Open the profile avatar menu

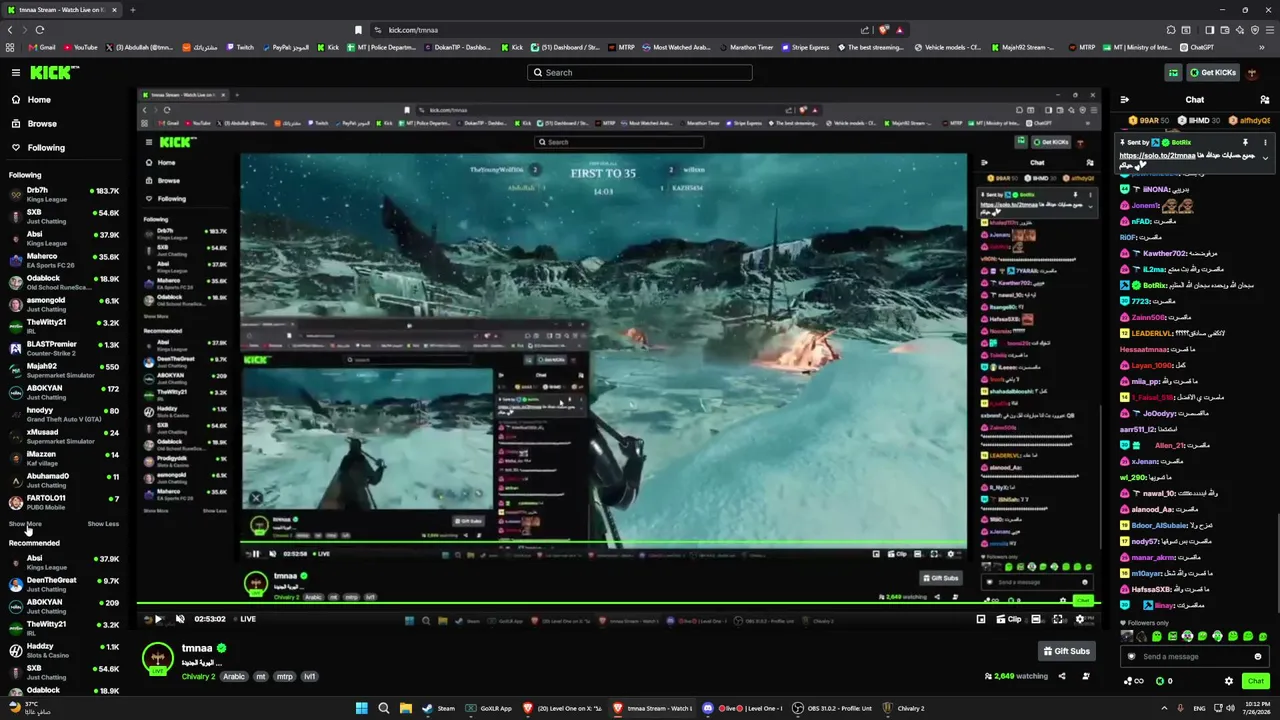tap(1252, 73)
